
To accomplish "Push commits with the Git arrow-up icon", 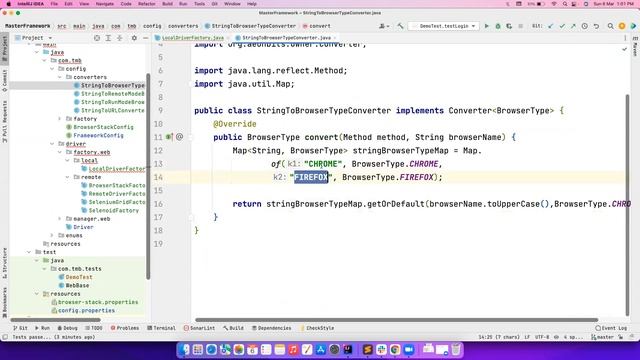I will point(573,26).
